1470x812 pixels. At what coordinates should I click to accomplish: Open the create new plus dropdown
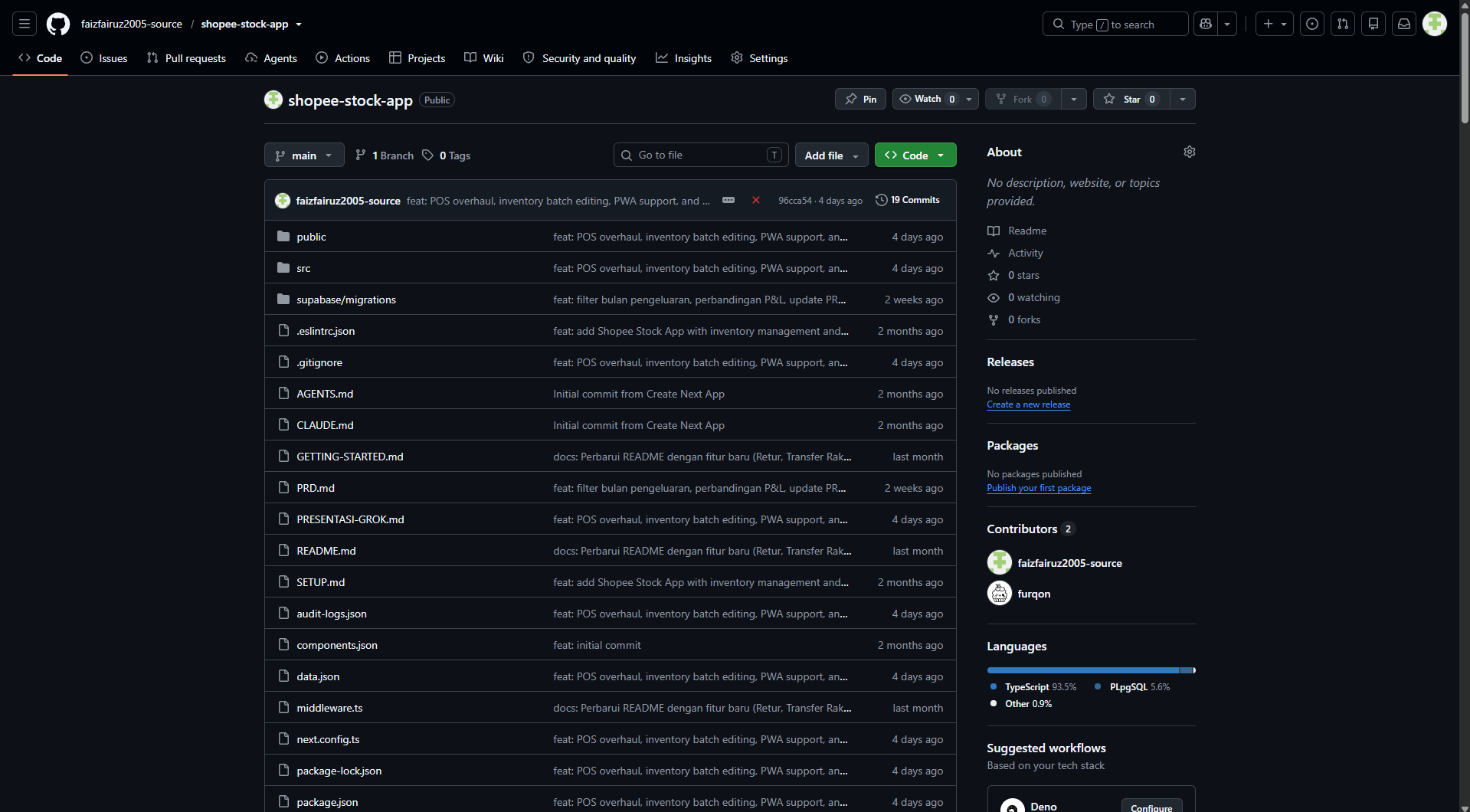pos(1275,25)
